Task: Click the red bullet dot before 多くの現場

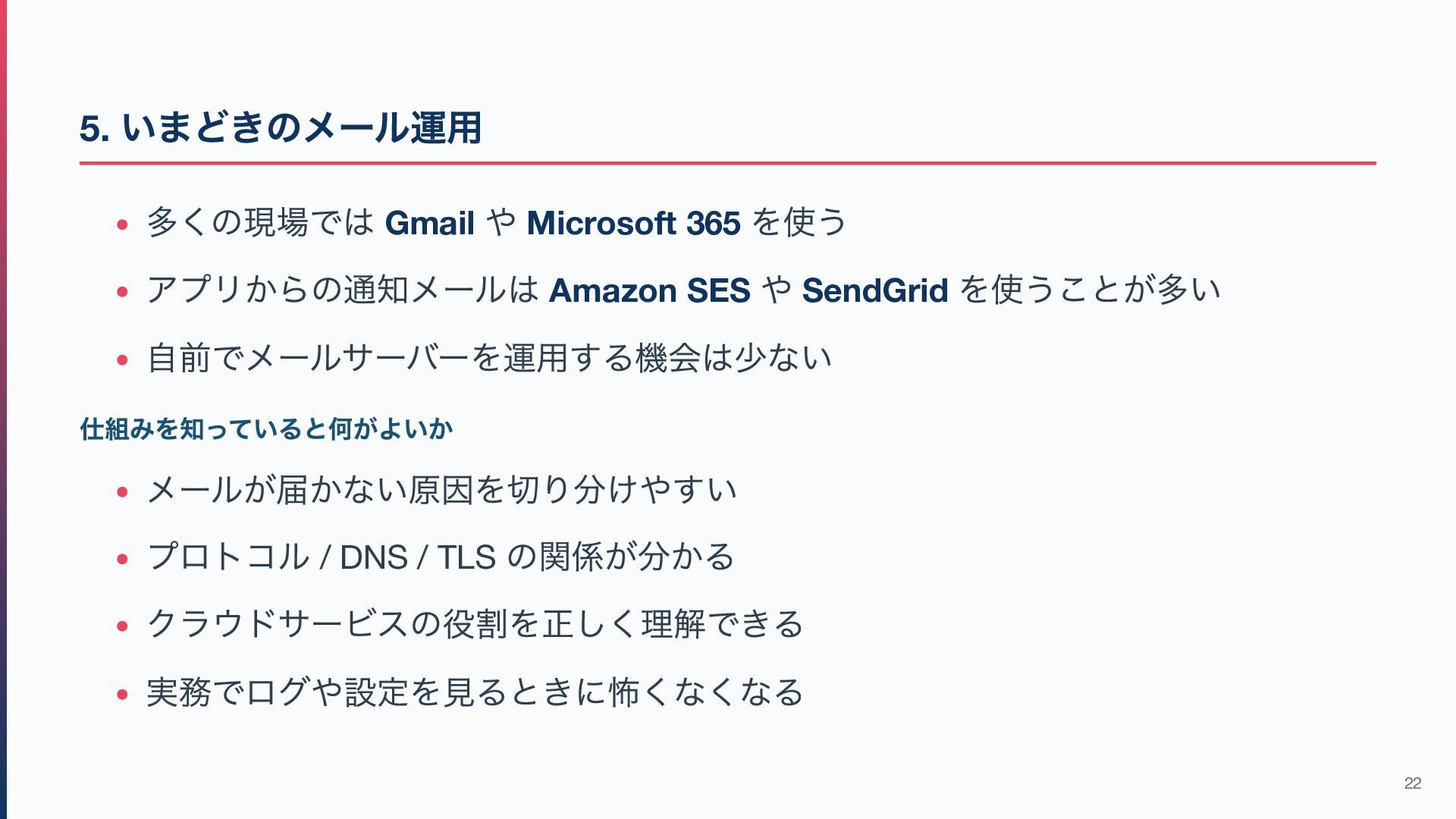Action: [x=122, y=225]
